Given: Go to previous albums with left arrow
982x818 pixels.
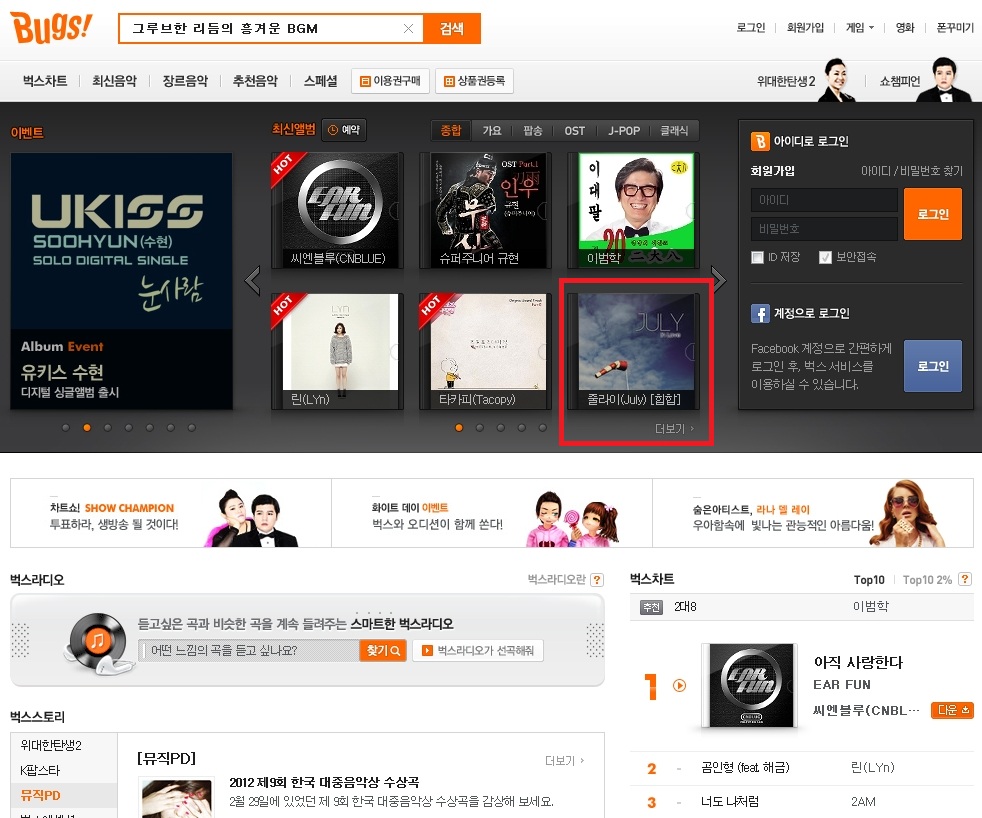Looking at the screenshot, I should [253, 281].
